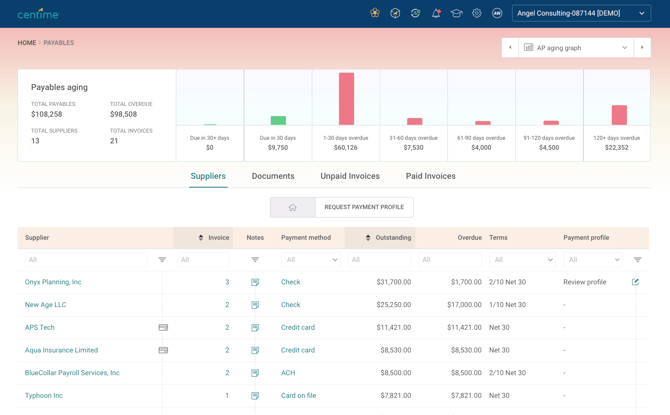Click Check method for Onyx Planning
The width and height of the screenshot is (670, 415).
[x=291, y=282]
